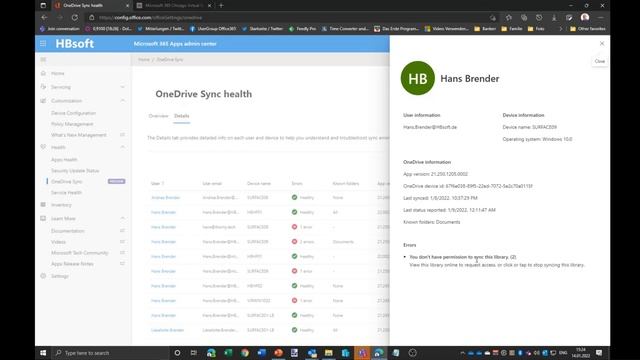Open Microsoft Tech Community link
The width and height of the screenshot is (640, 360).
coord(80,253)
